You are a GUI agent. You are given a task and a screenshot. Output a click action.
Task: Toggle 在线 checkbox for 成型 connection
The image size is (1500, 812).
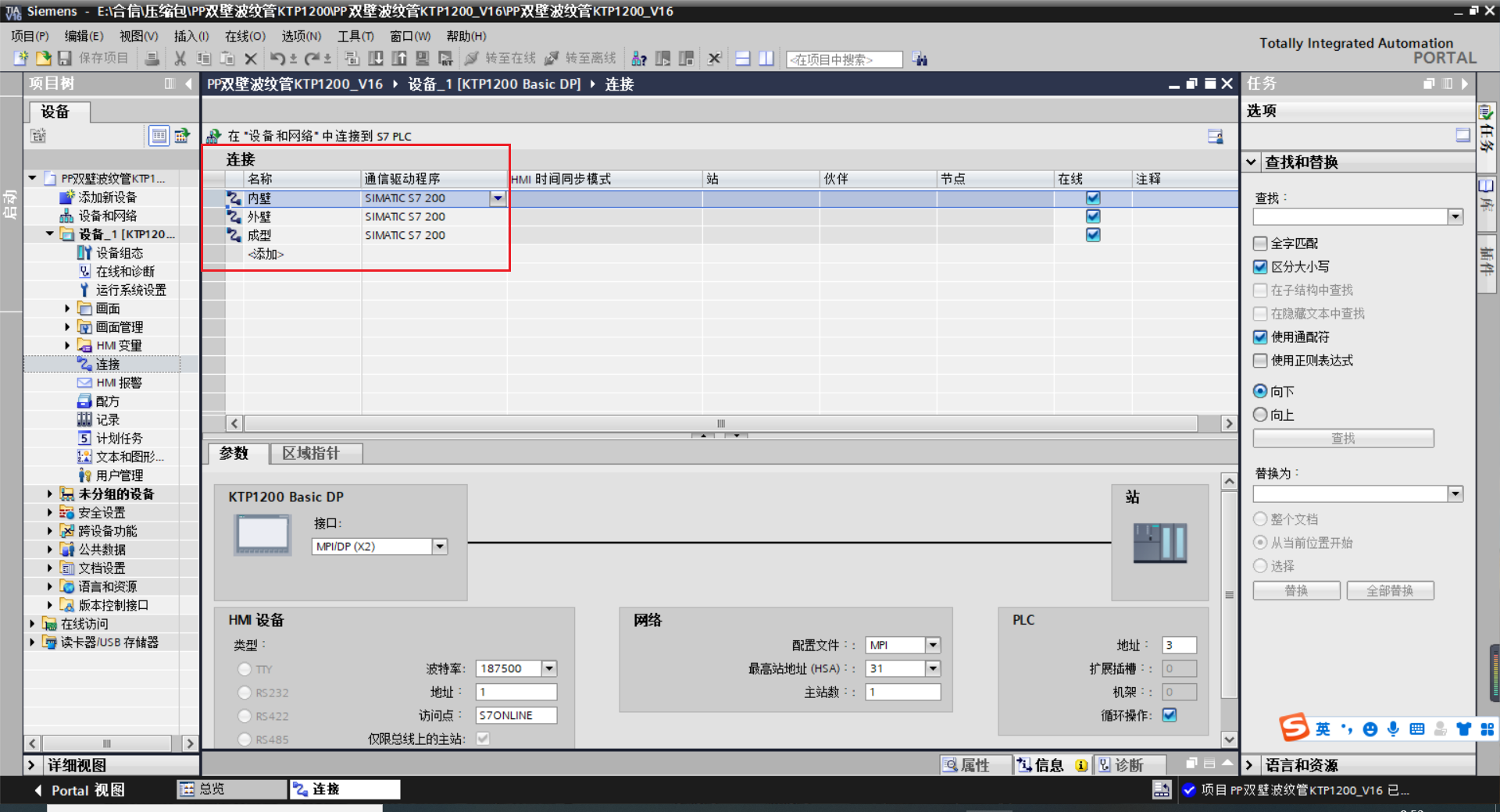coord(1093,235)
